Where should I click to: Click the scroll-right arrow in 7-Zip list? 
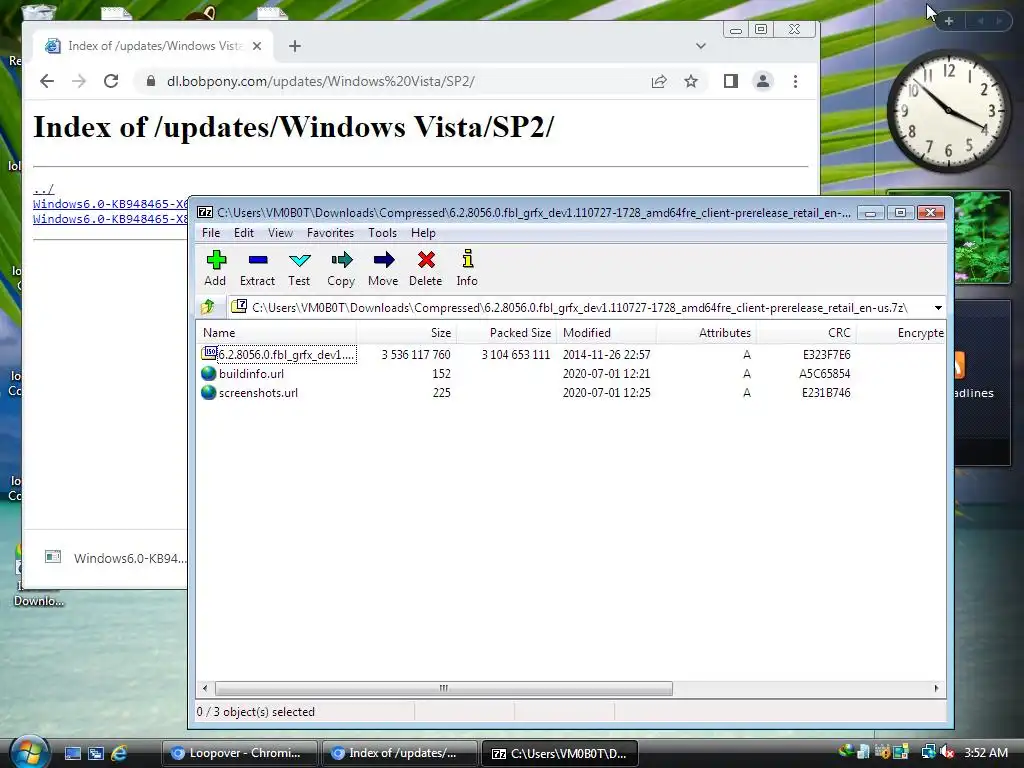pyautogui.click(x=936, y=688)
